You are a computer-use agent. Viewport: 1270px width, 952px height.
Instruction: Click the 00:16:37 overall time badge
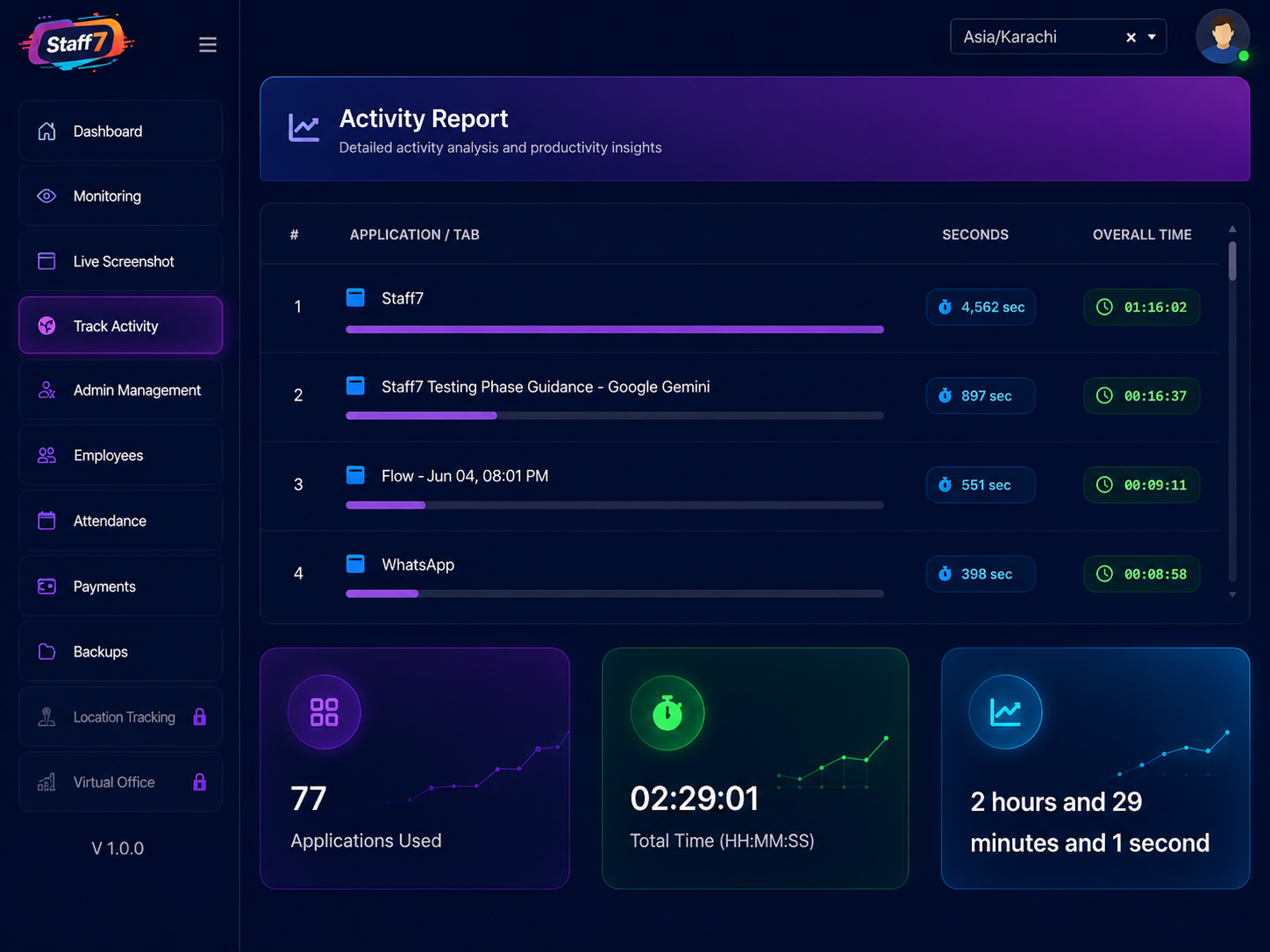(1142, 395)
